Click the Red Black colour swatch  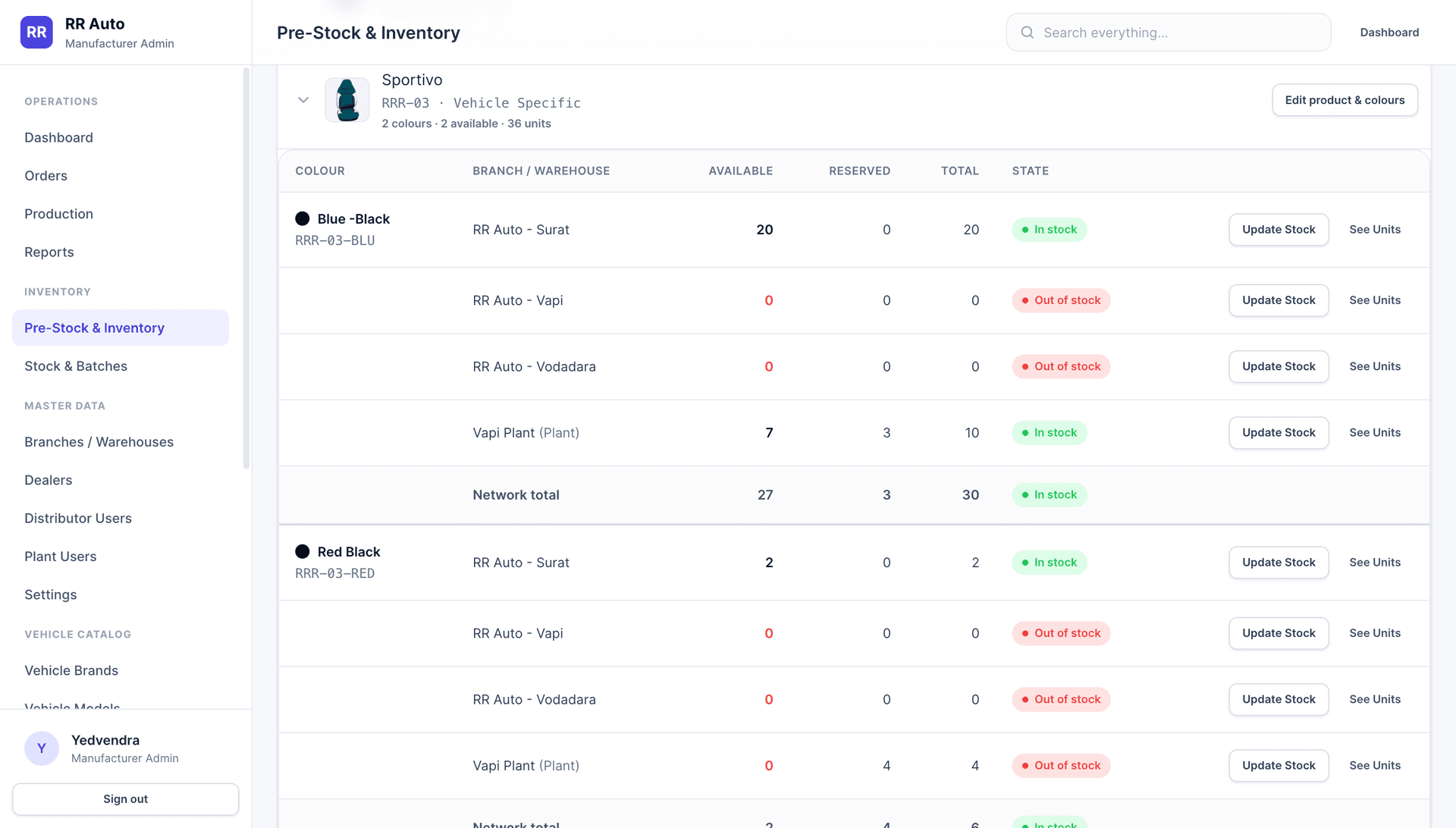(303, 551)
